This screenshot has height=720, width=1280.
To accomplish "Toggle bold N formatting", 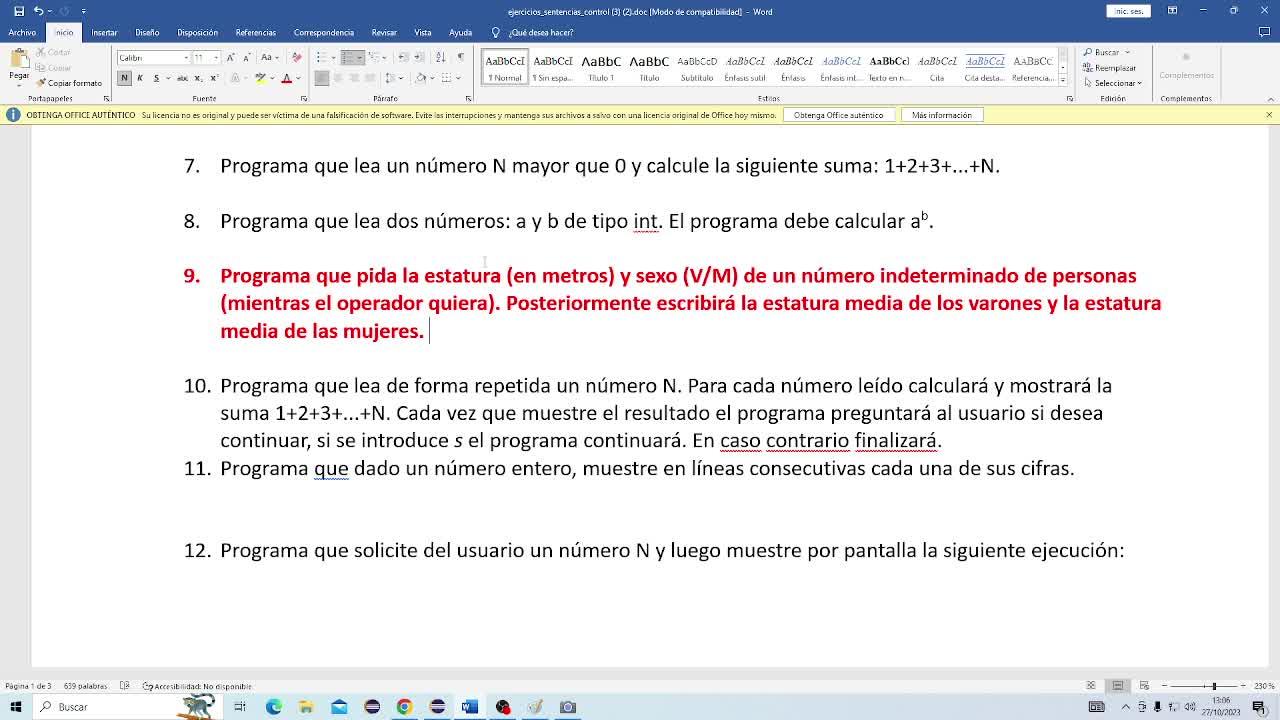I will point(124,78).
